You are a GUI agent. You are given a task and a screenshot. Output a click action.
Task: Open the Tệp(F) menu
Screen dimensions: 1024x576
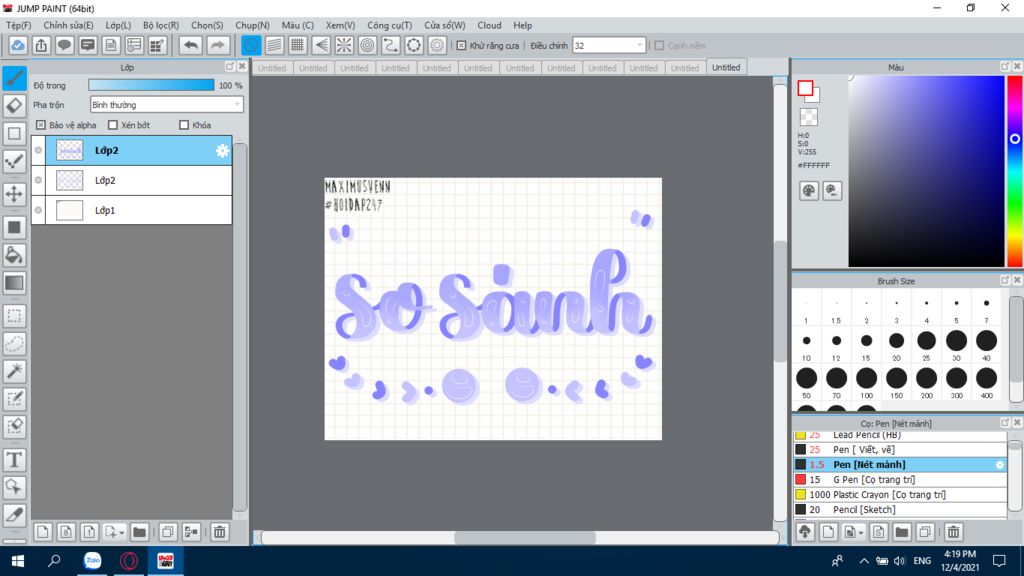(19, 25)
